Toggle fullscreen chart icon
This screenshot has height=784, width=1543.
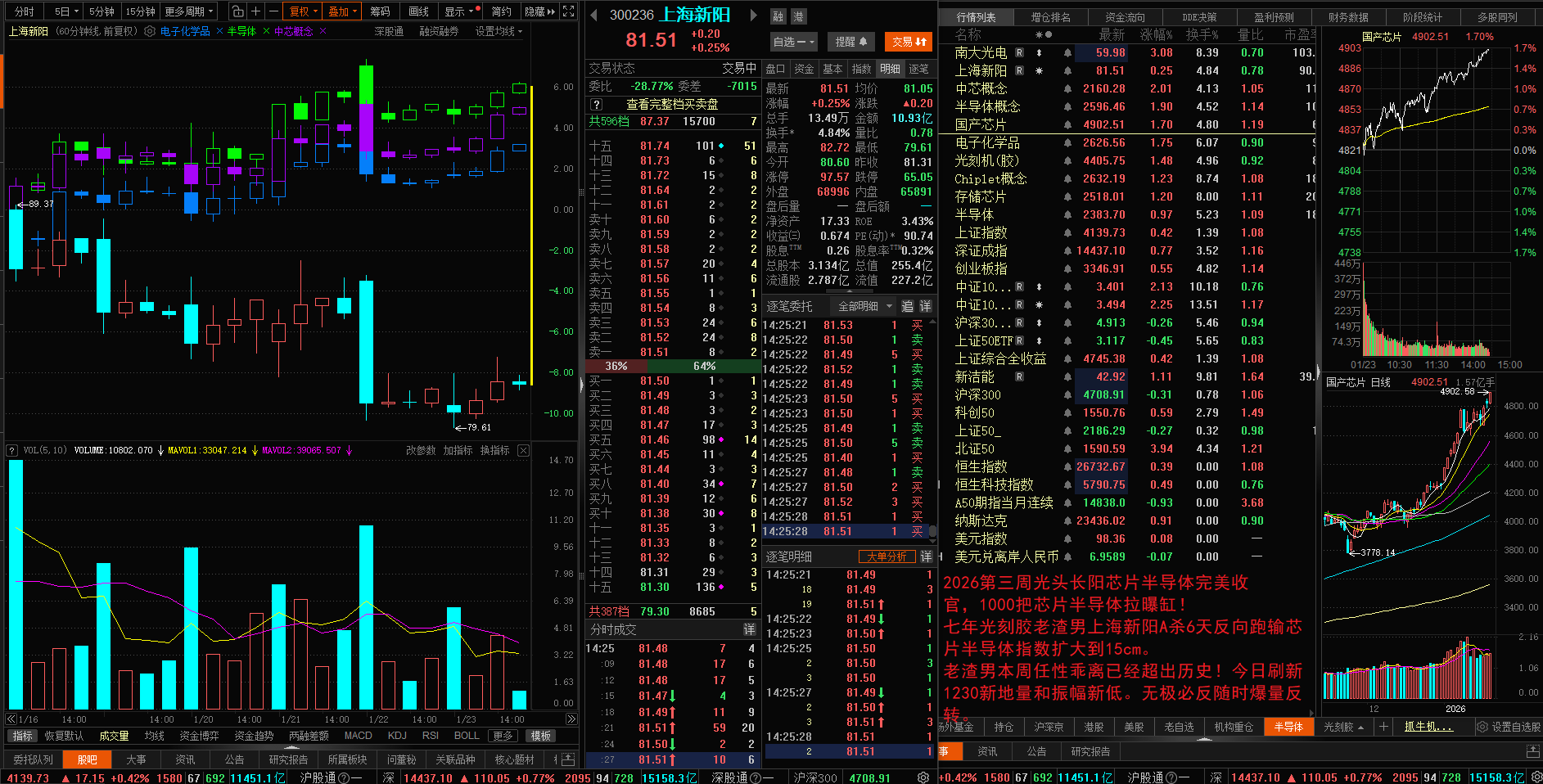(x=569, y=11)
